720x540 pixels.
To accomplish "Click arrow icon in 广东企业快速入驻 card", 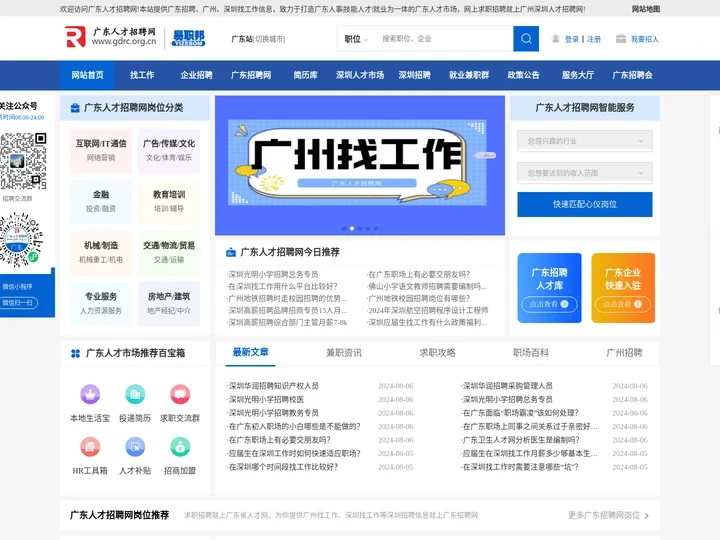I will (638, 304).
